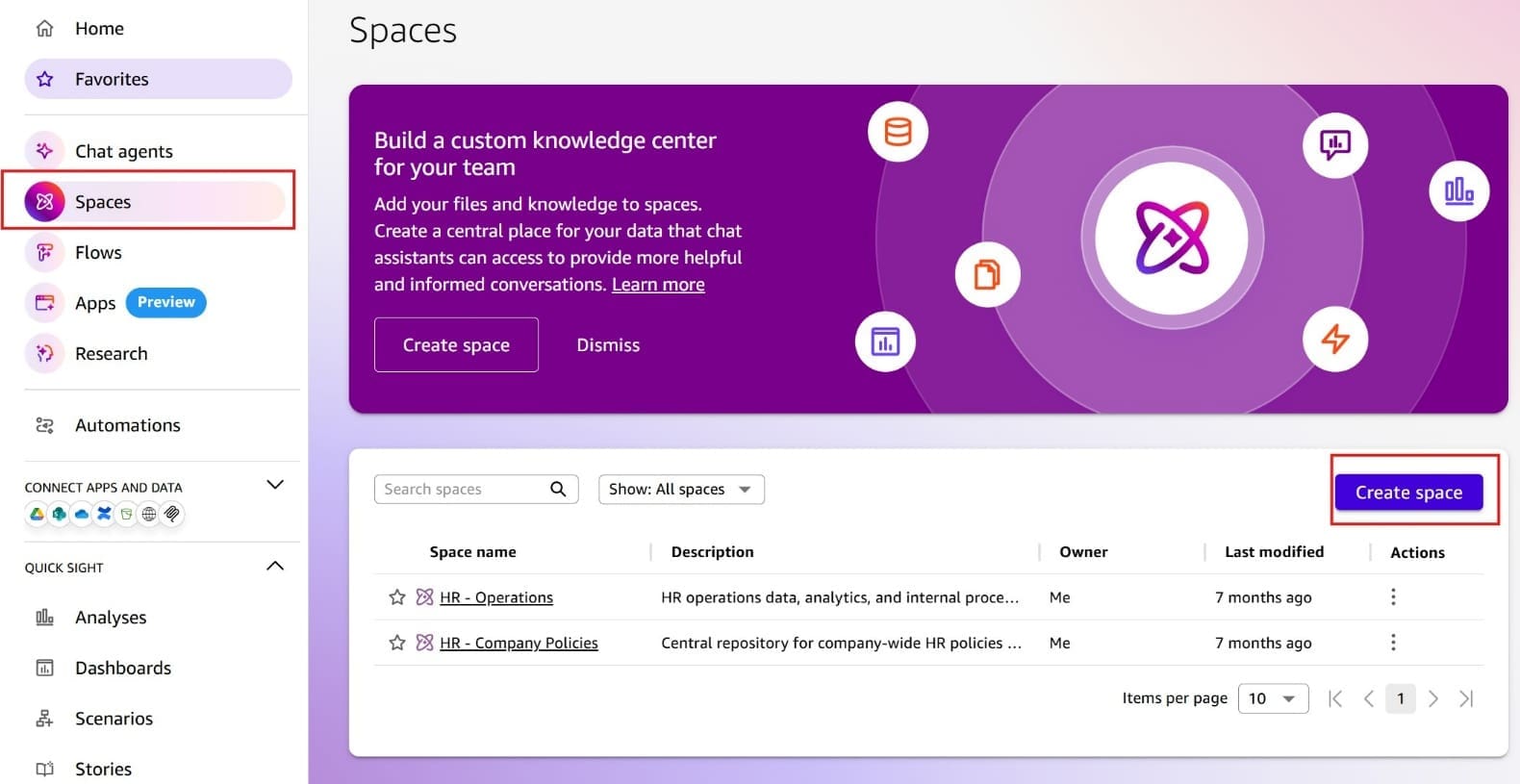Click the Apps icon in sidebar

click(x=44, y=303)
